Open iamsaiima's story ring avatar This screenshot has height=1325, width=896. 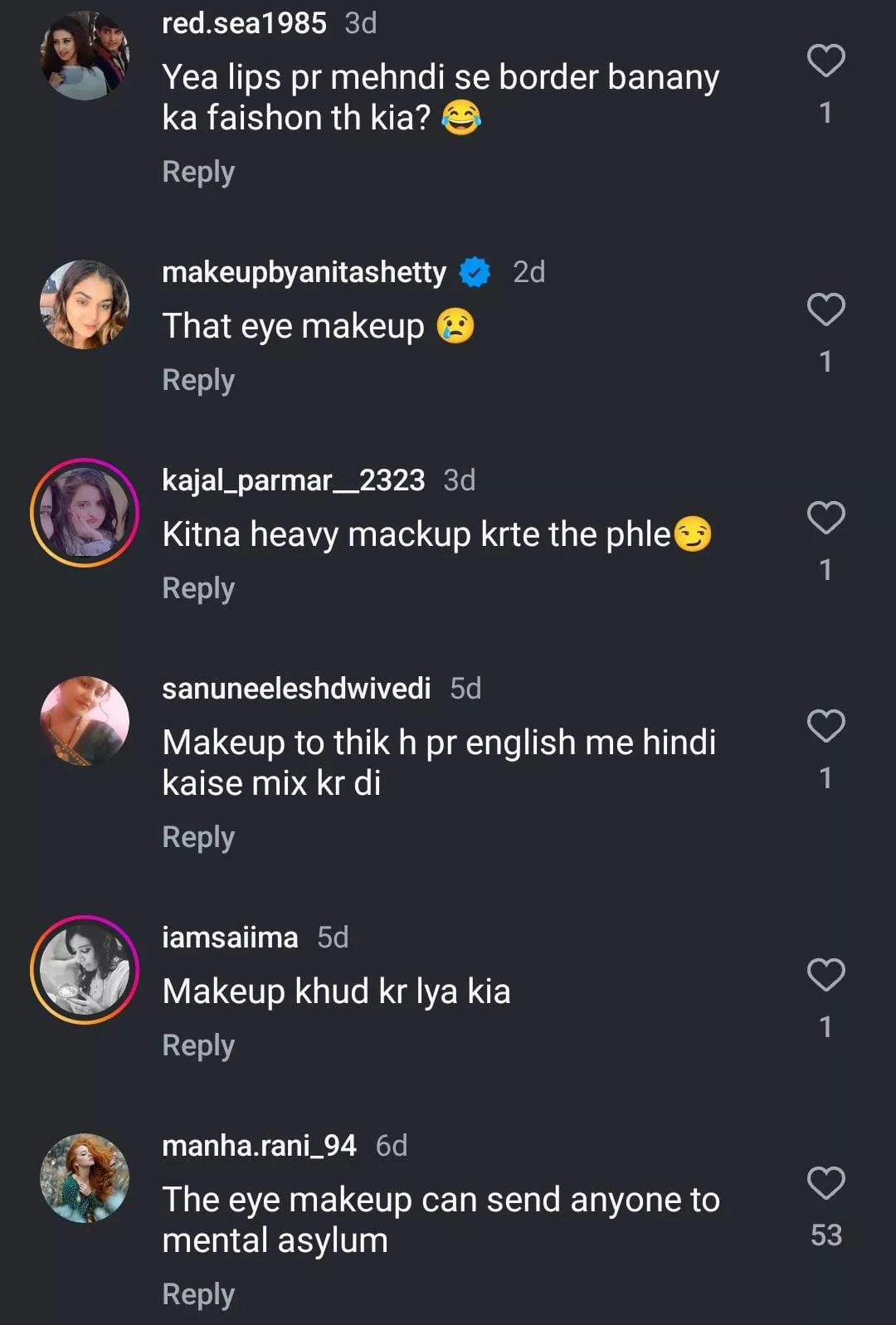tap(85, 970)
